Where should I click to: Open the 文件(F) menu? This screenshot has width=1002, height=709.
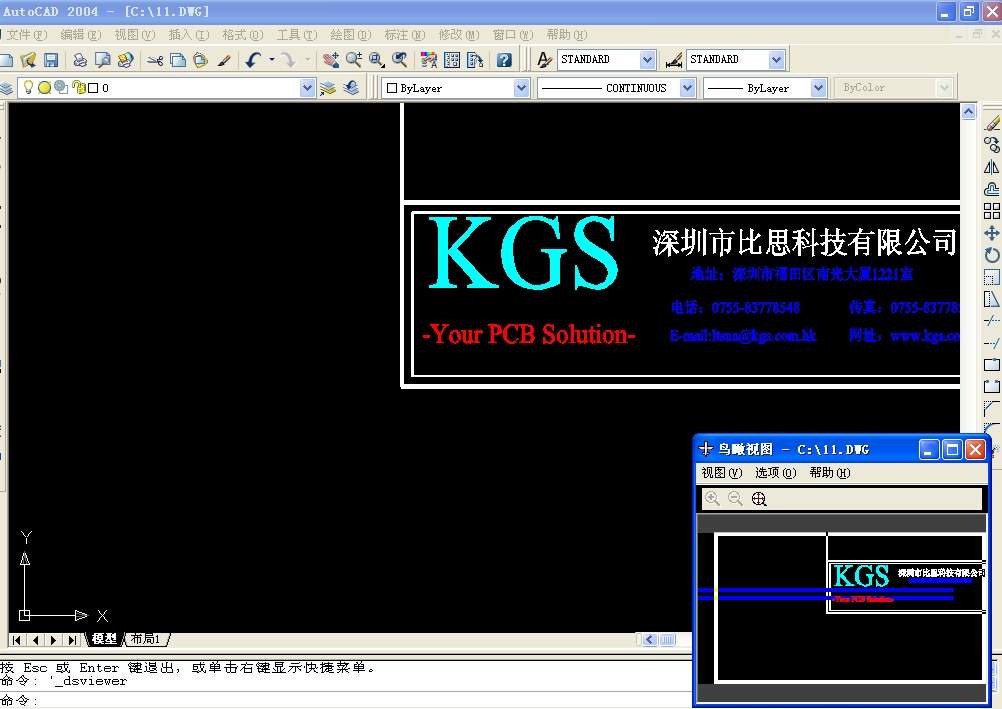(x=27, y=35)
